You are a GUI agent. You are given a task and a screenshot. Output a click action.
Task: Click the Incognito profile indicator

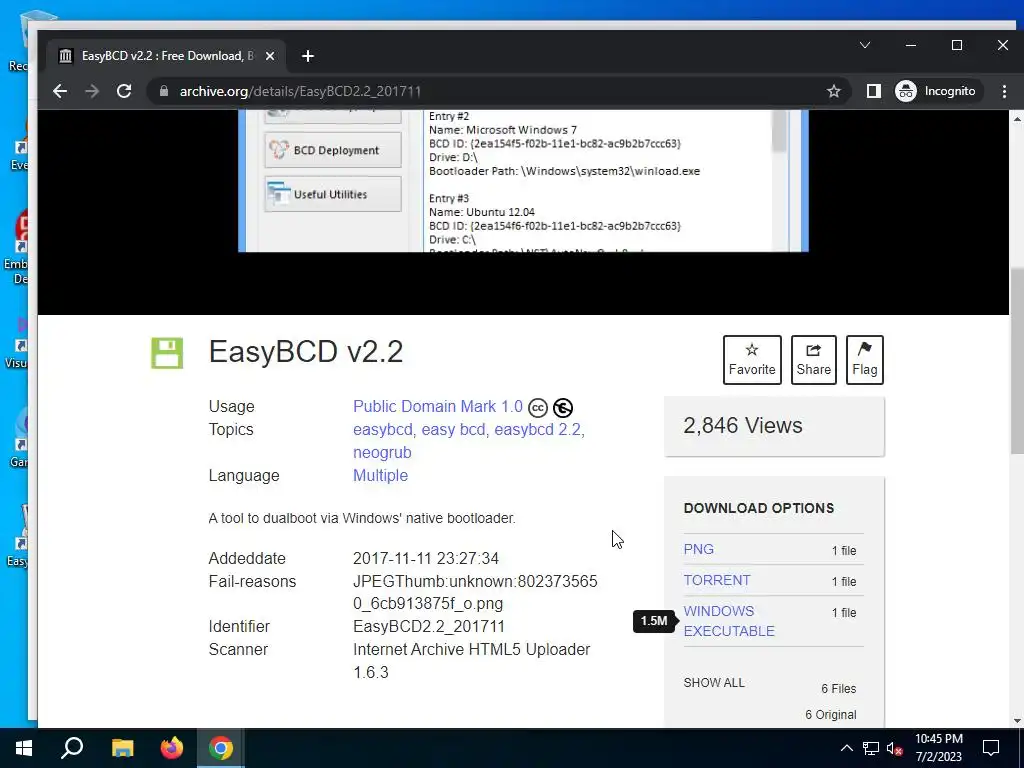(935, 91)
